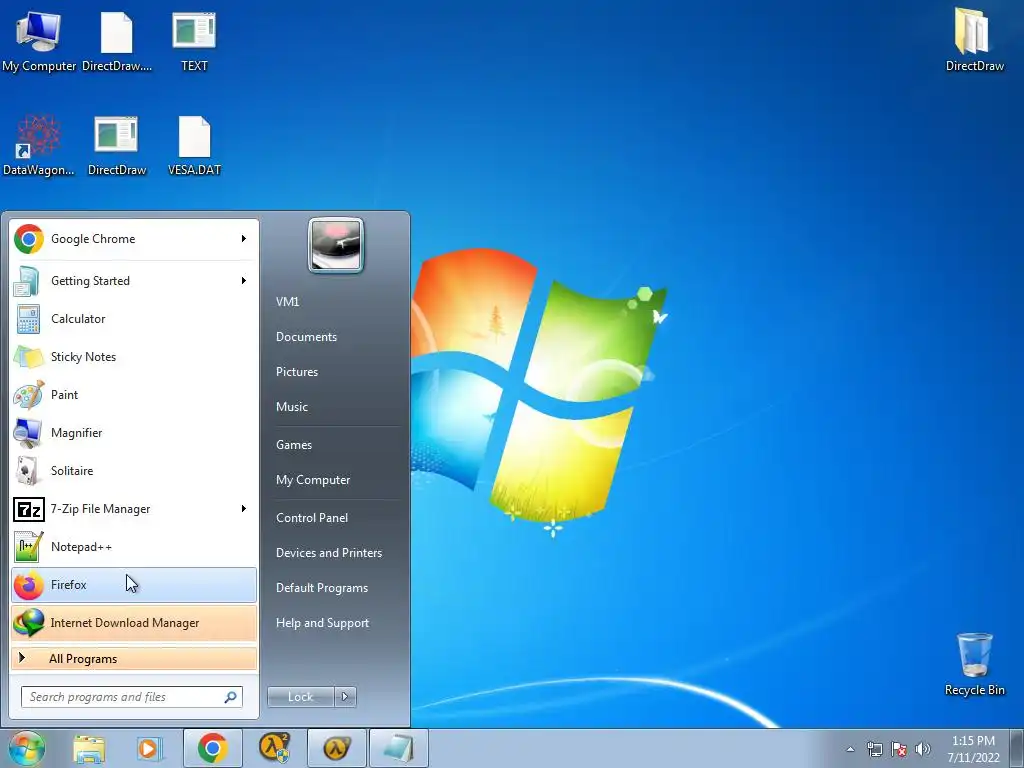
Task: Launch Notepad++ from the Start menu
Action: [134, 547]
